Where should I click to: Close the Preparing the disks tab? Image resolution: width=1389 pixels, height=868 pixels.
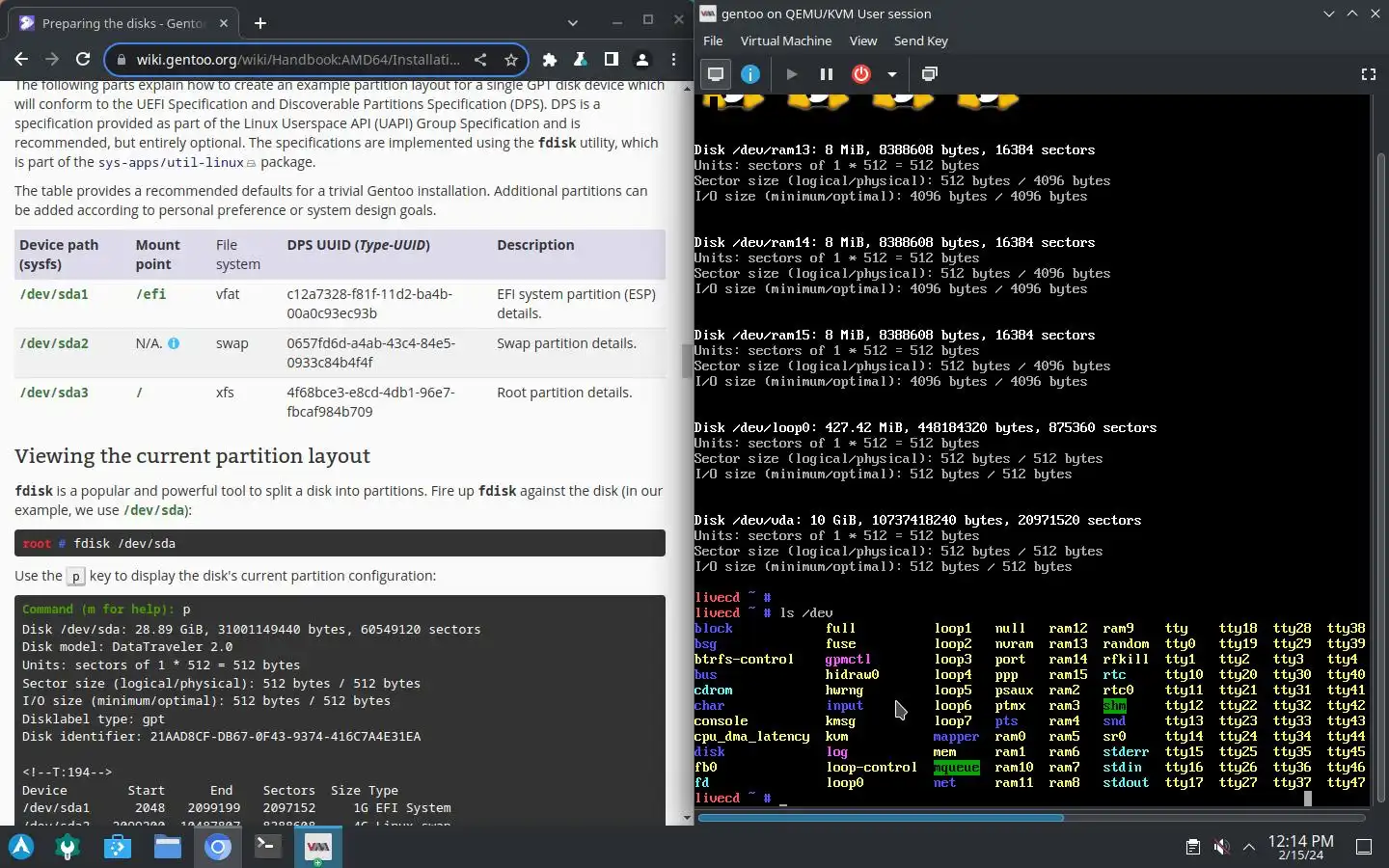click(x=224, y=22)
